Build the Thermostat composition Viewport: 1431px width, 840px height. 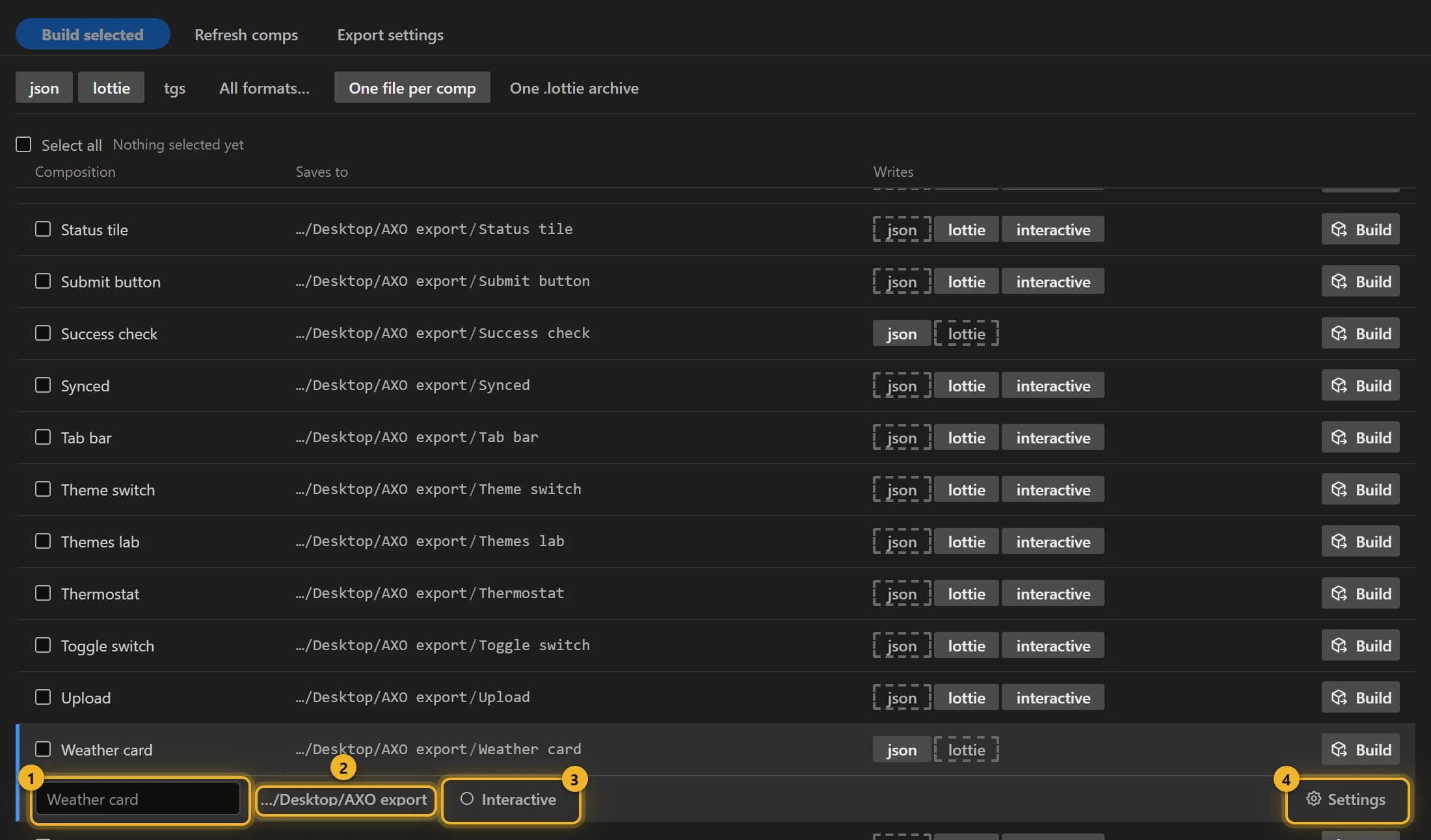[x=1360, y=593]
